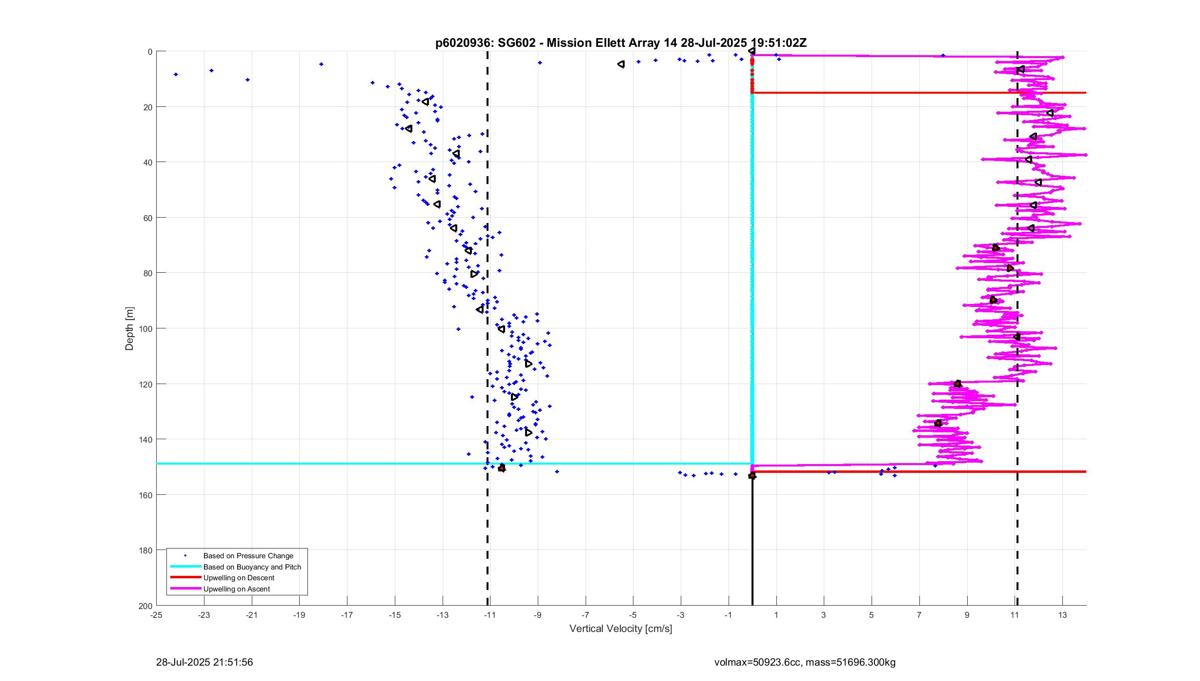Screen dimensions: 1200x681
Task: Select legend entry 'Upwelling on Ascent'
Action: (x=237, y=590)
